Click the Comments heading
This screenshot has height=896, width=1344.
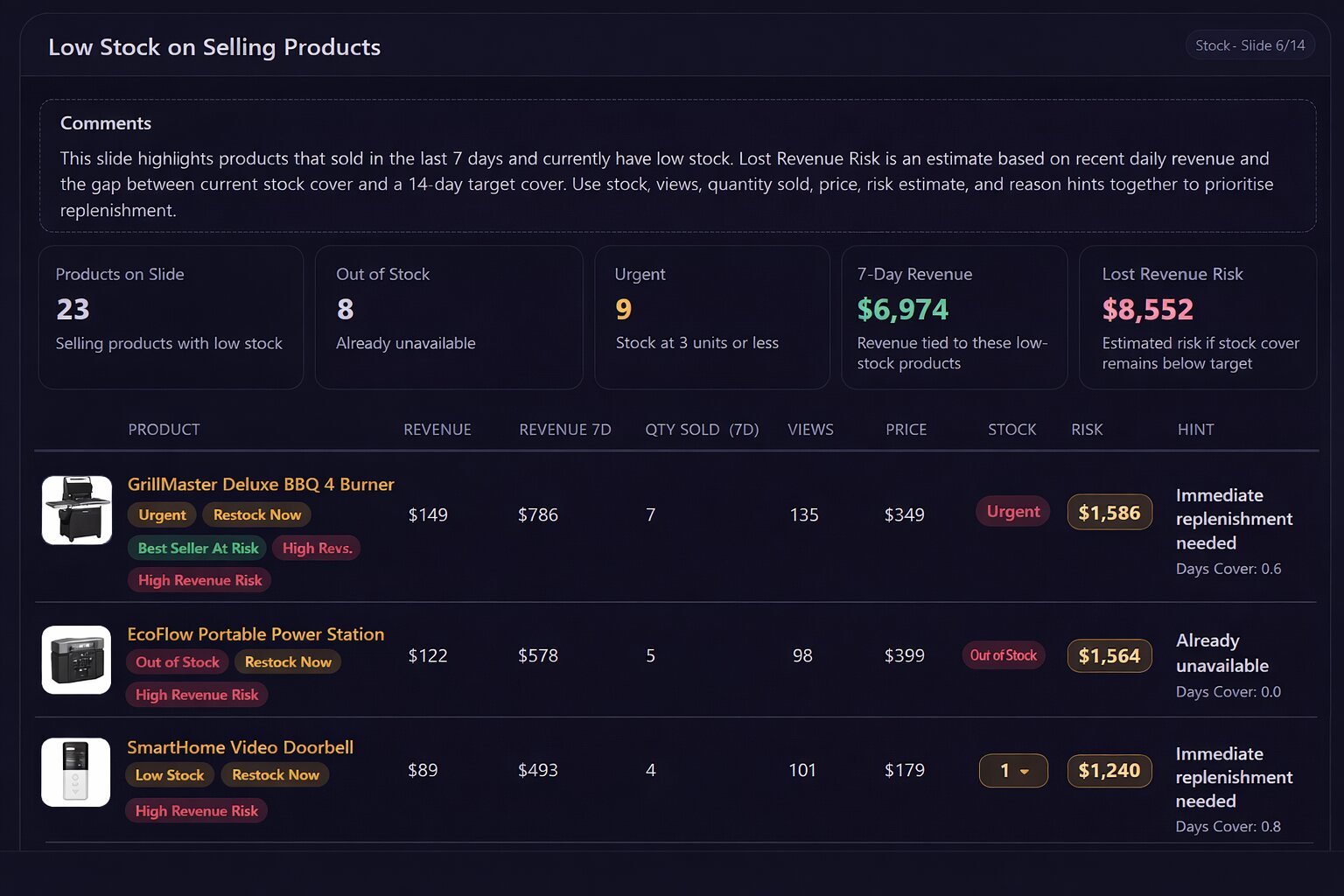tap(106, 123)
